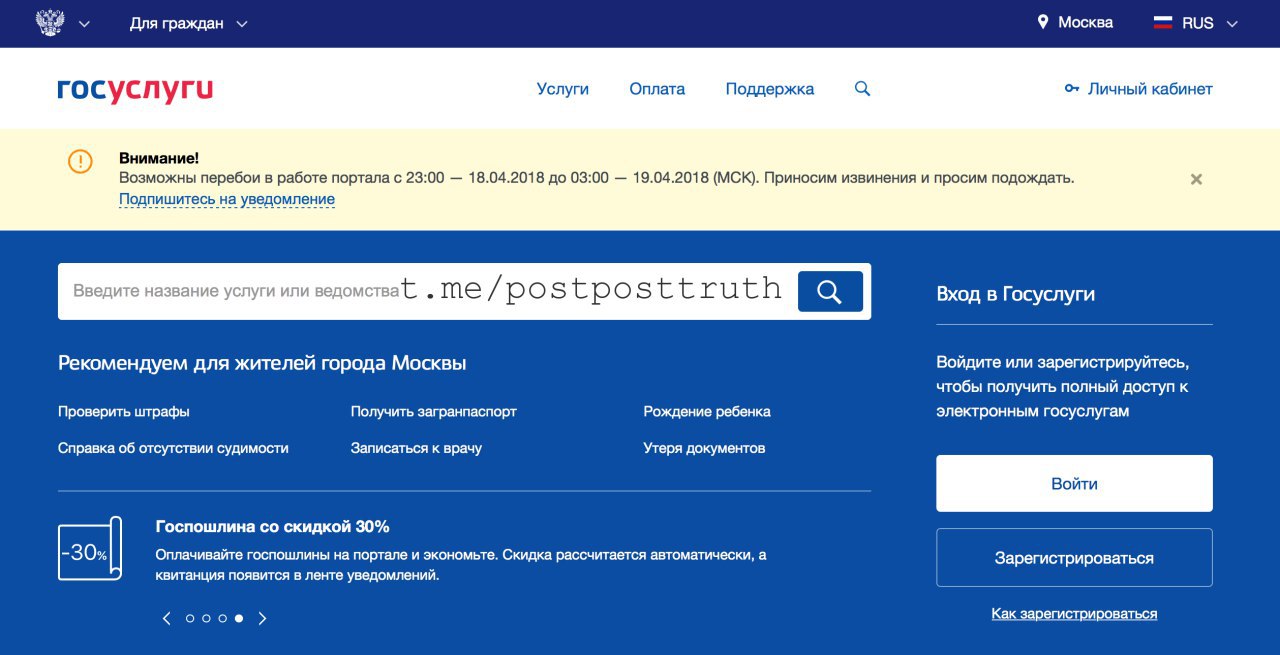Open the Поддержка menu item
The height and width of the screenshot is (655, 1280).
tap(770, 89)
